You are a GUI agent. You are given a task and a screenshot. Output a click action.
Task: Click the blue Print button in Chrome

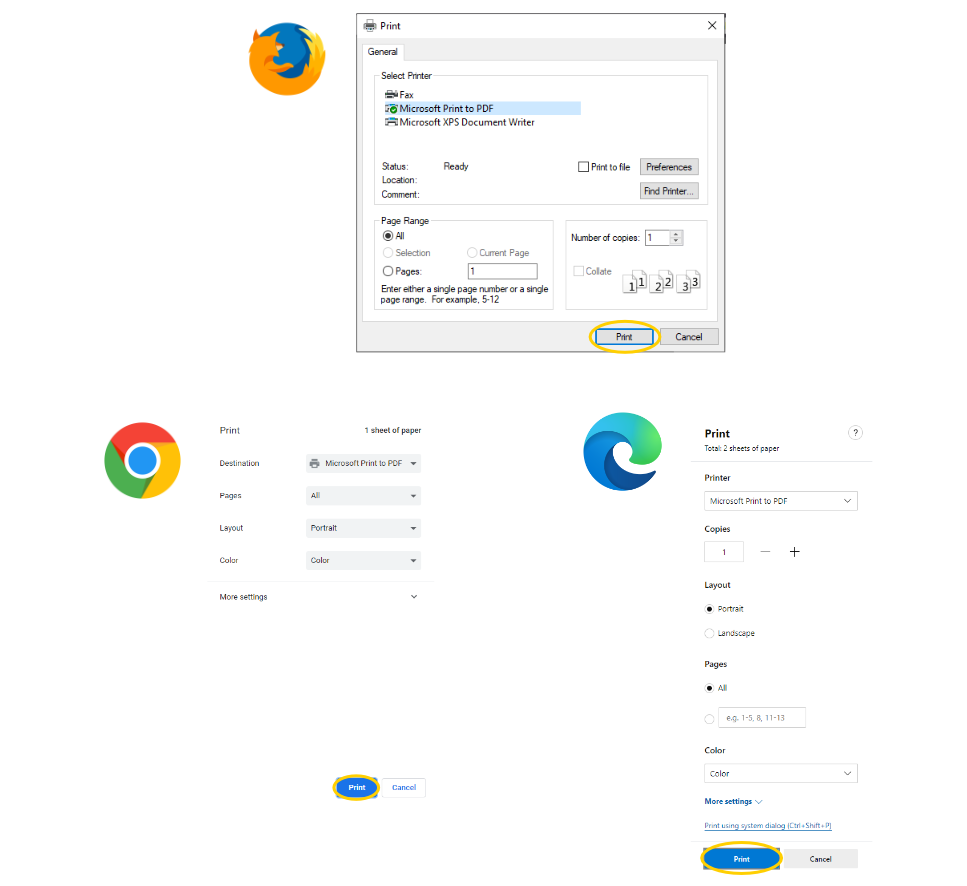pyautogui.click(x=356, y=787)
